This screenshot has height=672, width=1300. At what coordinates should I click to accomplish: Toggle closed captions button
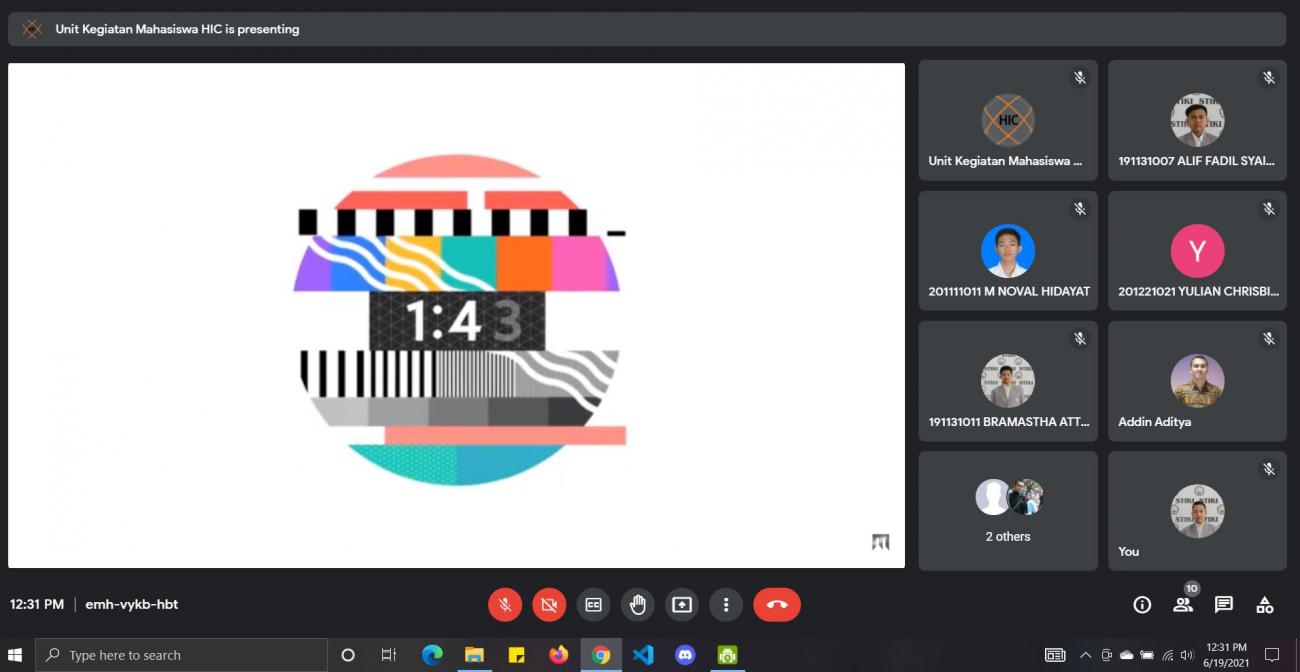tap(593, 604)
